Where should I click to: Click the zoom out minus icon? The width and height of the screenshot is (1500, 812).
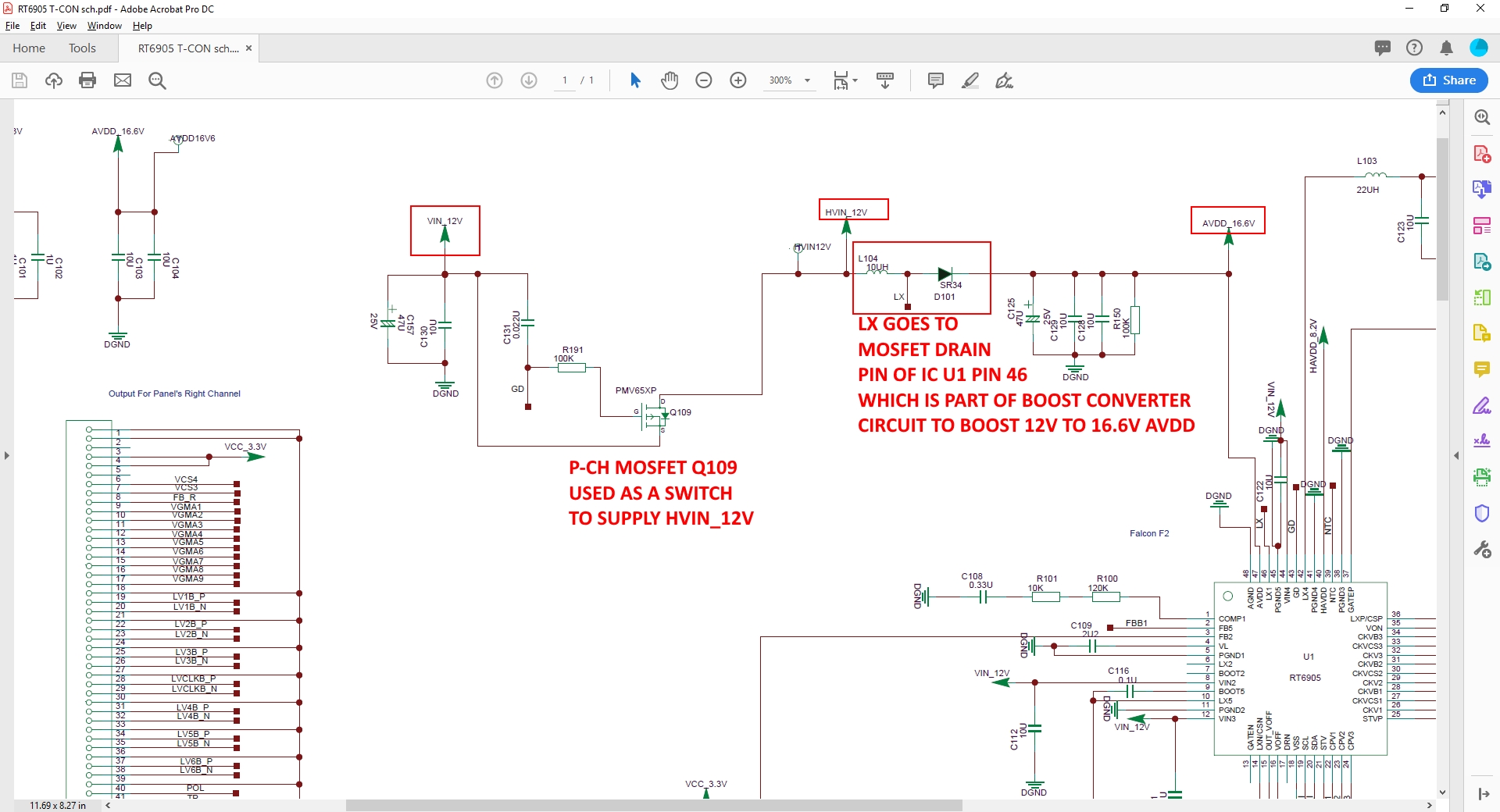pyautogui.click(x=704, y=80)
